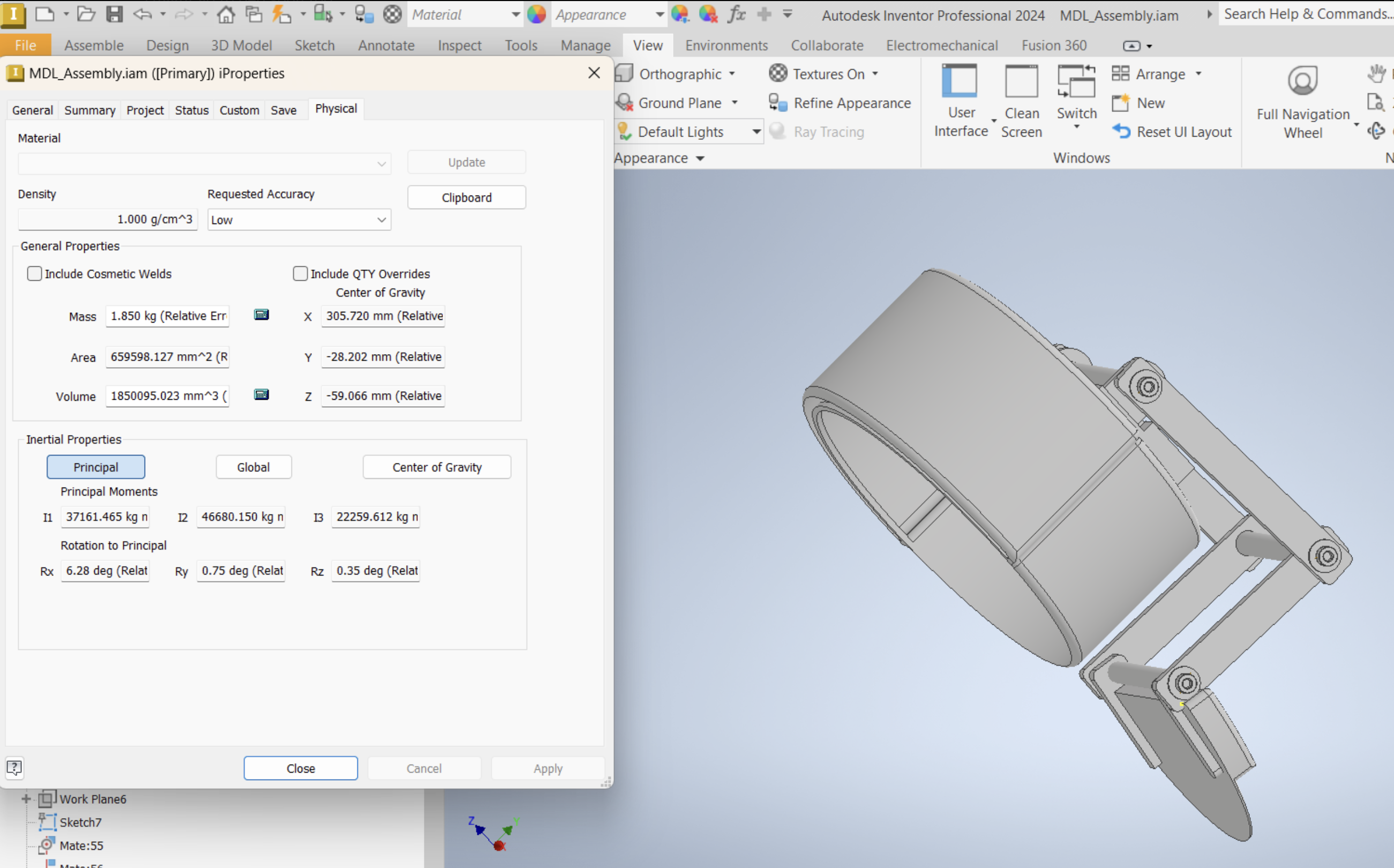Click the Clipboard button
1394x868 pixels.
[x=466, y=198]
